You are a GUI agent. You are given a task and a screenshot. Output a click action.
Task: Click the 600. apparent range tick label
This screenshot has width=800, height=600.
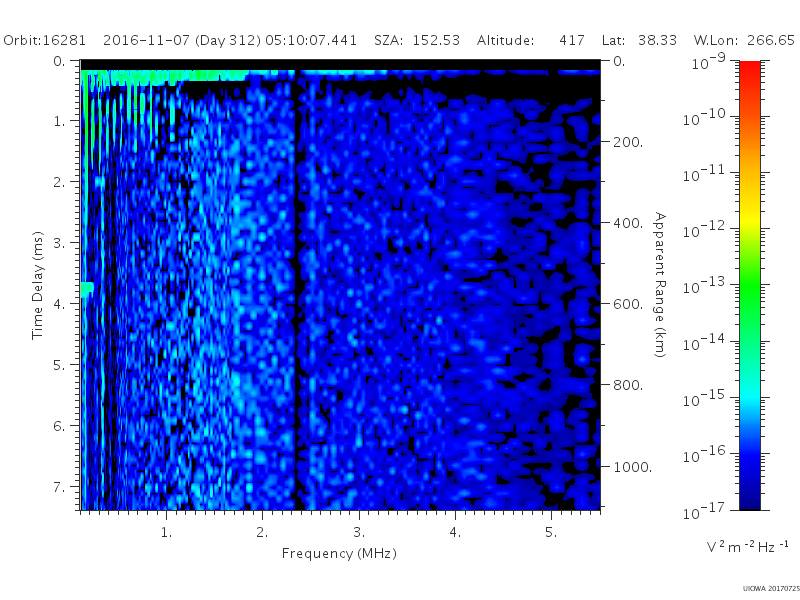[628, 304]
